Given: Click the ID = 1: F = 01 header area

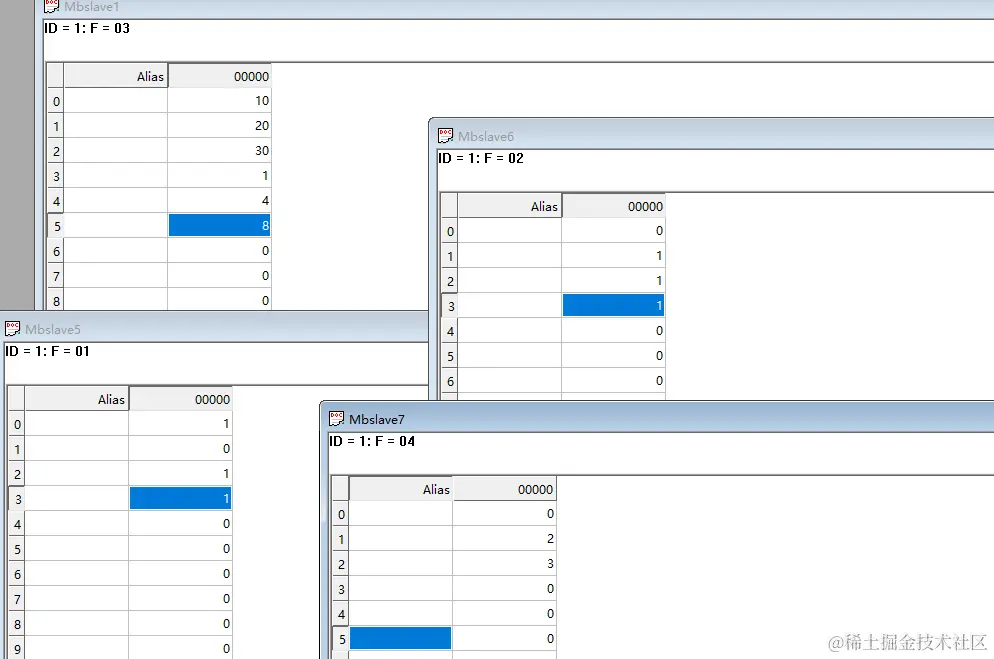Looking at the screenshot, I should click(44, 351).
